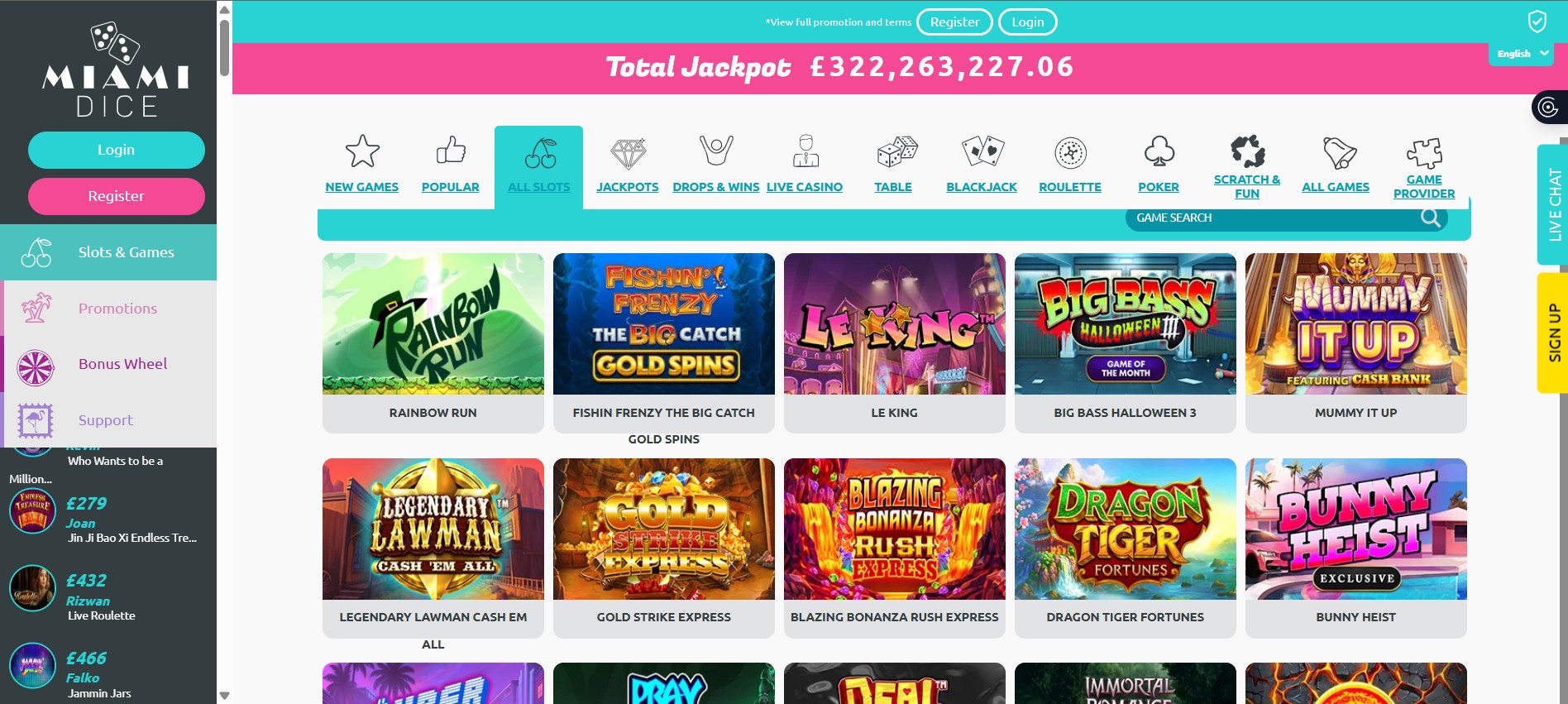Open the shield security icon
The image size is (1568, 704).
tap(1537, 22)
